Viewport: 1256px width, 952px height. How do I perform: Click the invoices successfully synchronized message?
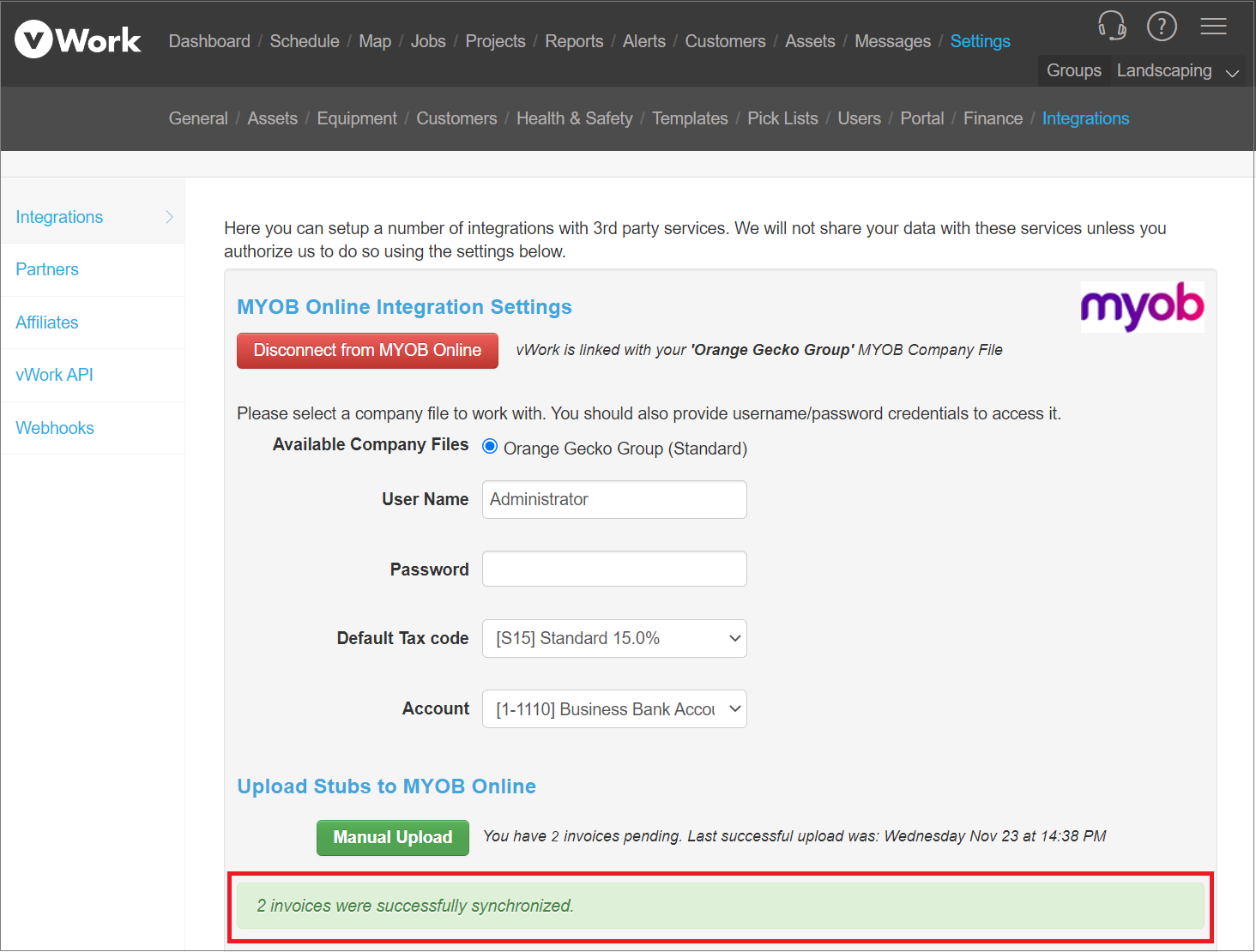[720, 906]
